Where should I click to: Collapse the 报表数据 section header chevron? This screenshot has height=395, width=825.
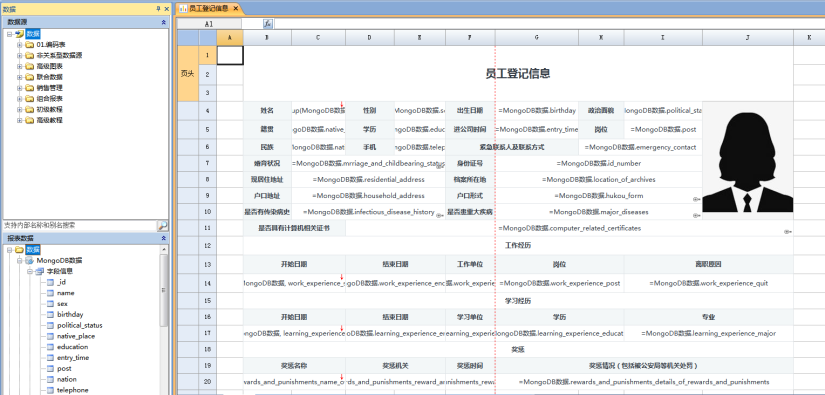(x=164, y=238)
